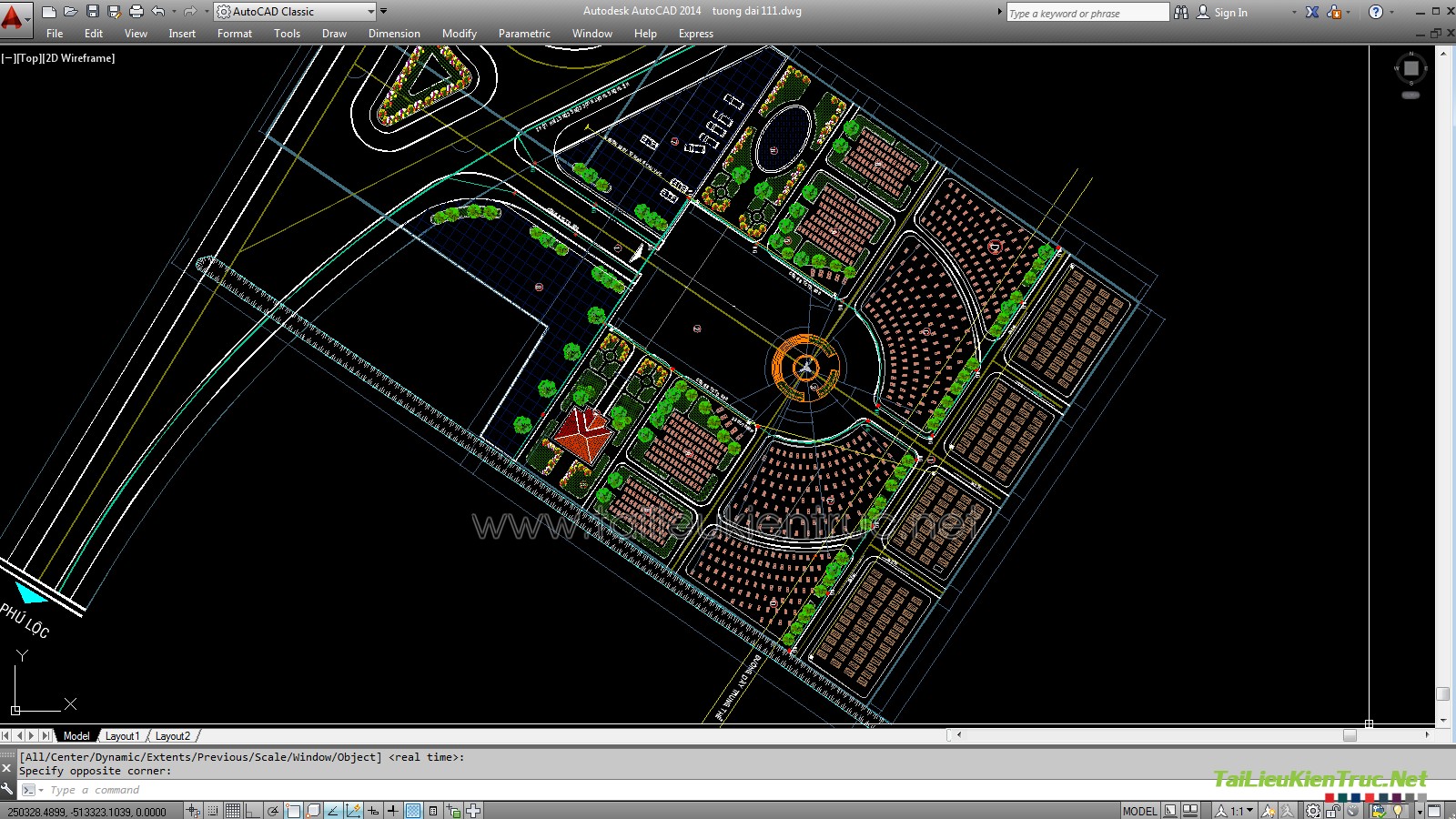Plot the drawing using the printer icon

tap(136, 12)
